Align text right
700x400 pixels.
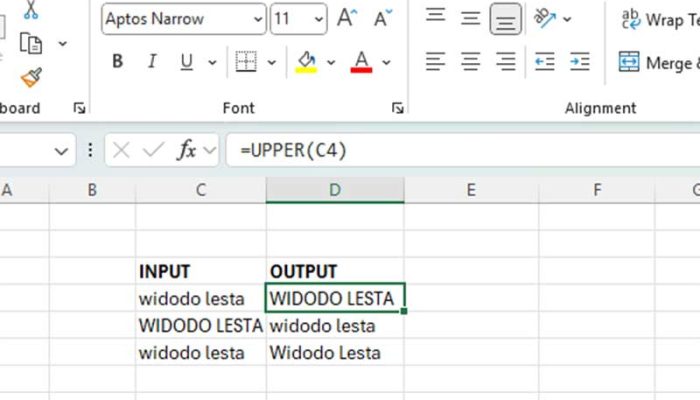(505, 62)
